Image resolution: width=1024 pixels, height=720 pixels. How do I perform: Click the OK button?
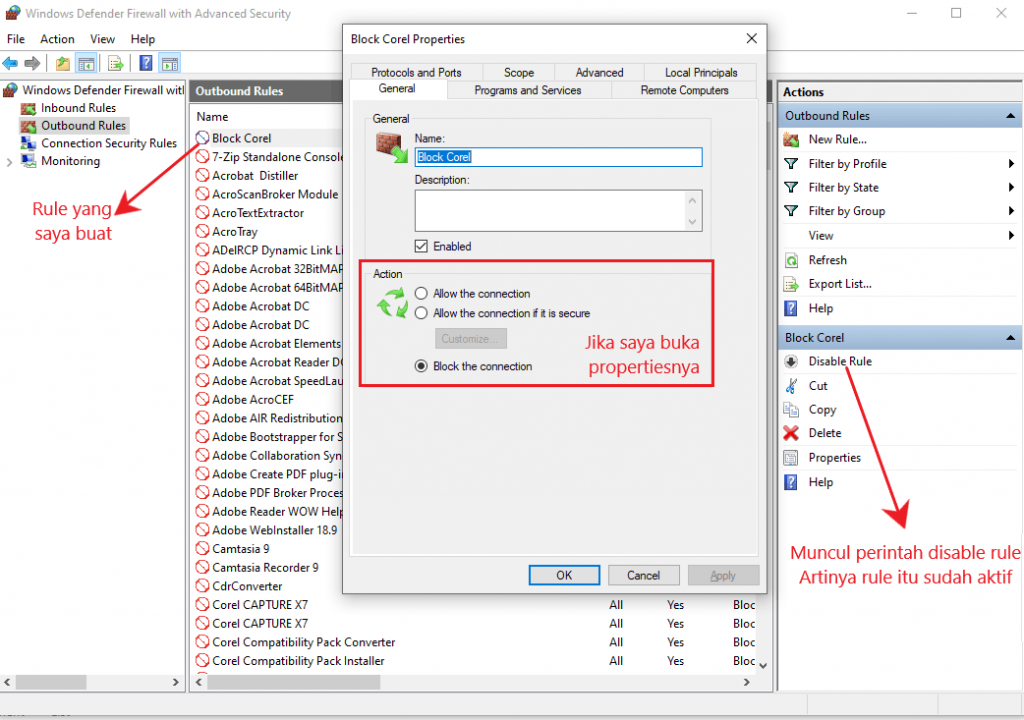(x=564, y=576)
